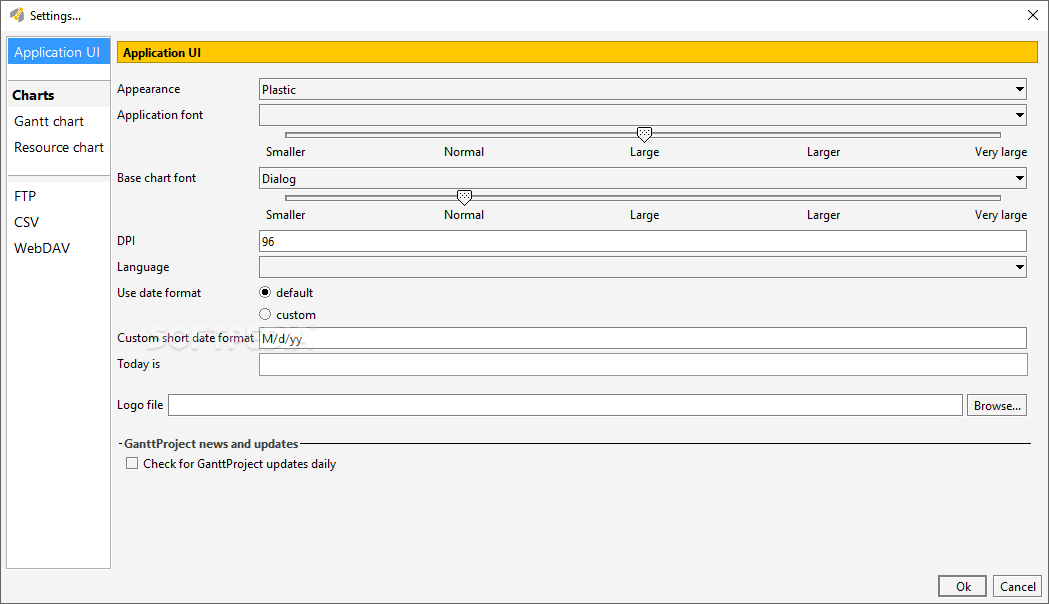Open the Appearance dropdown showing Plastic
1049x604 pixels.
[642, 89]
